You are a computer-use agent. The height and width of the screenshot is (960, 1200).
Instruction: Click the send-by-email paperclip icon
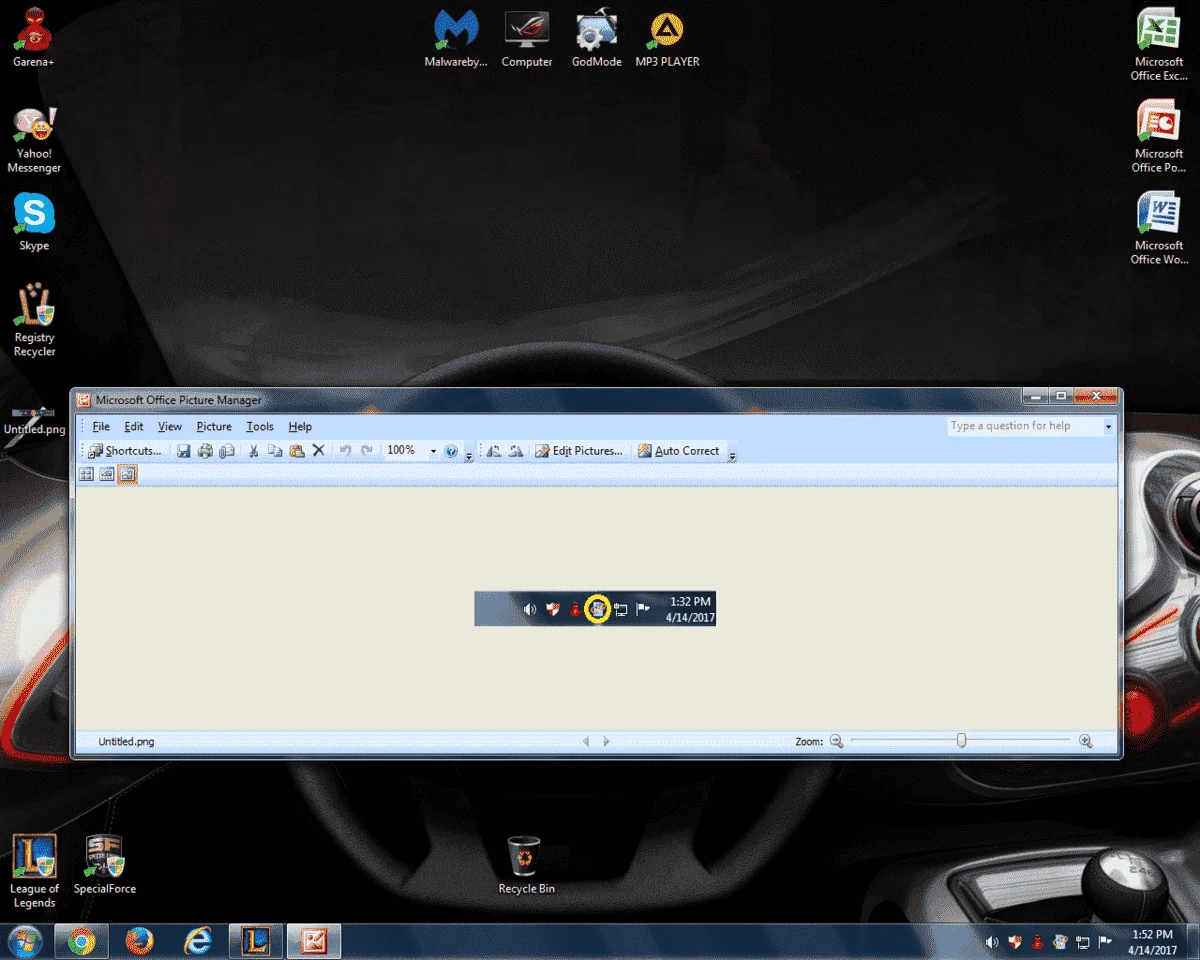(x=226, y=451)
